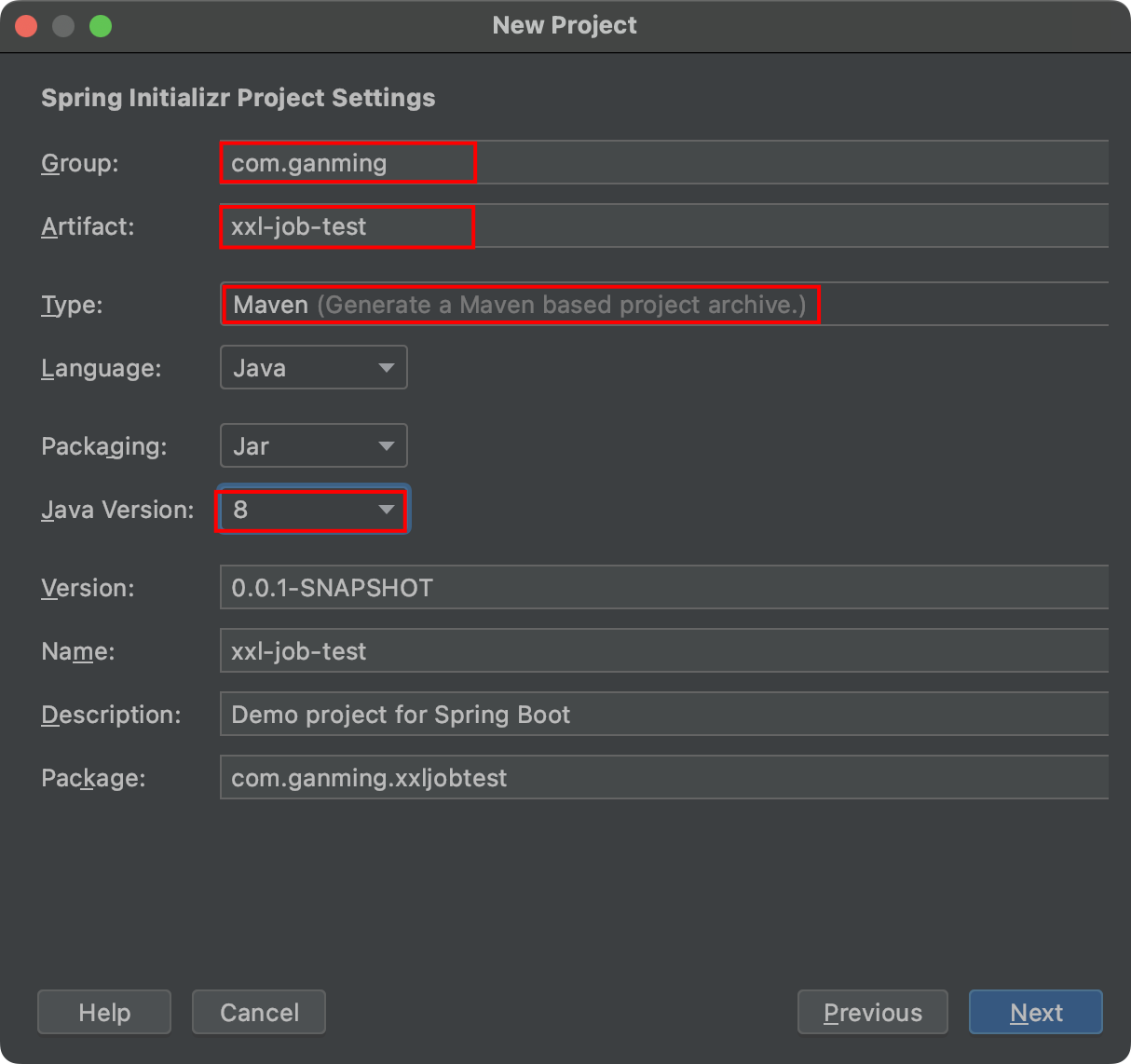Click the Version label
The image size is (1131, 1064).
click(88, 588)
